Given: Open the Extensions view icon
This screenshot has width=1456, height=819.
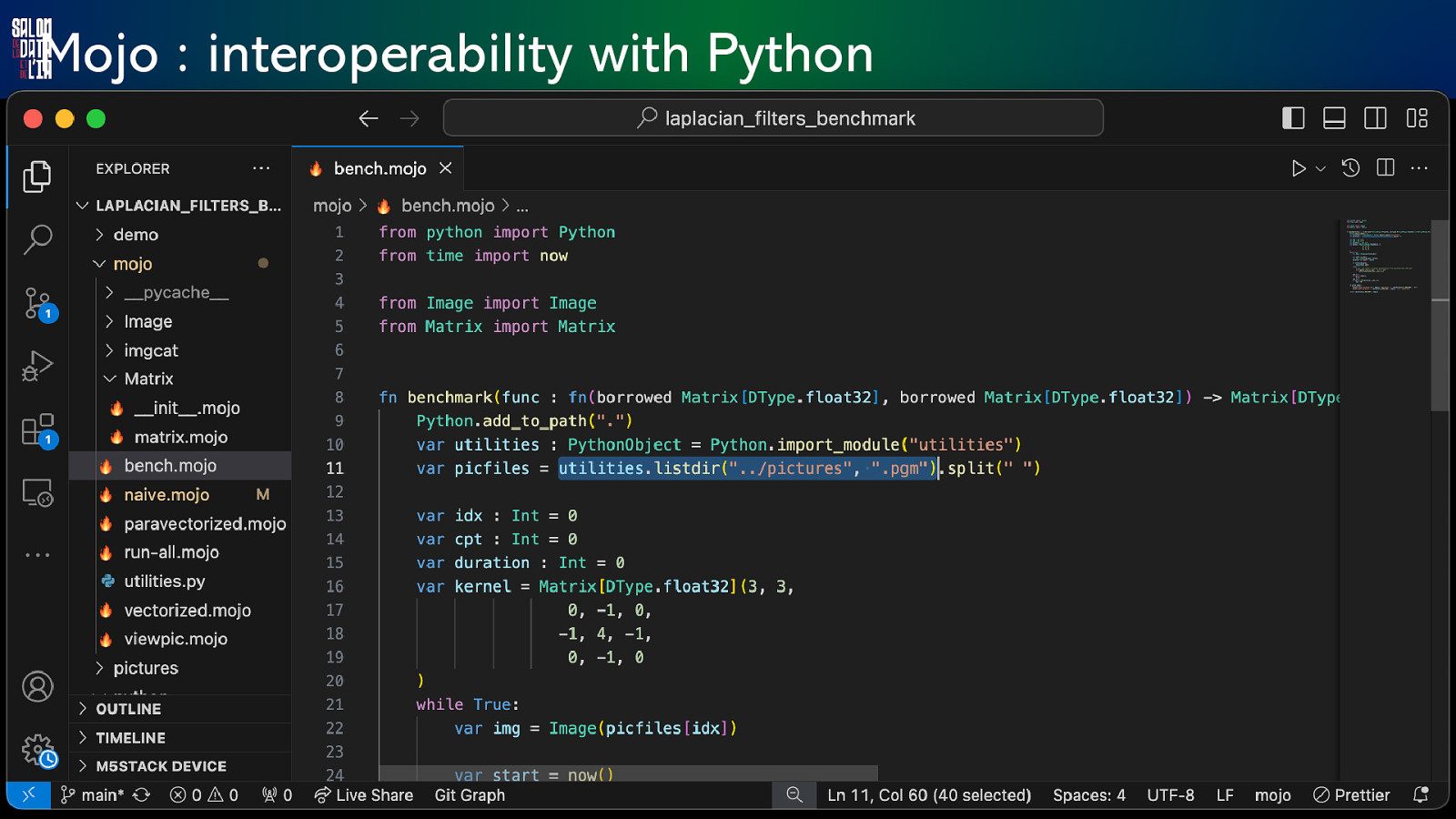Looking at the screenshot, I should (x=39, y=430).
